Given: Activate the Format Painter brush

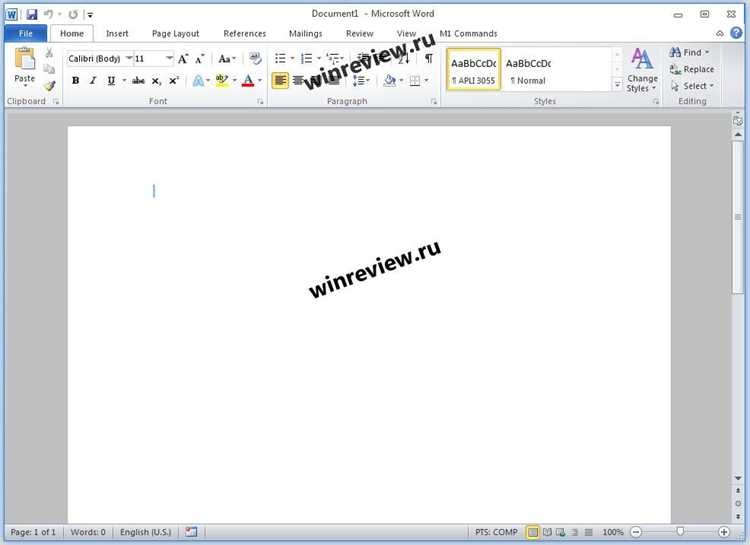Looking at the screenshot, I should pyautogui.click(x=49, y=86).
